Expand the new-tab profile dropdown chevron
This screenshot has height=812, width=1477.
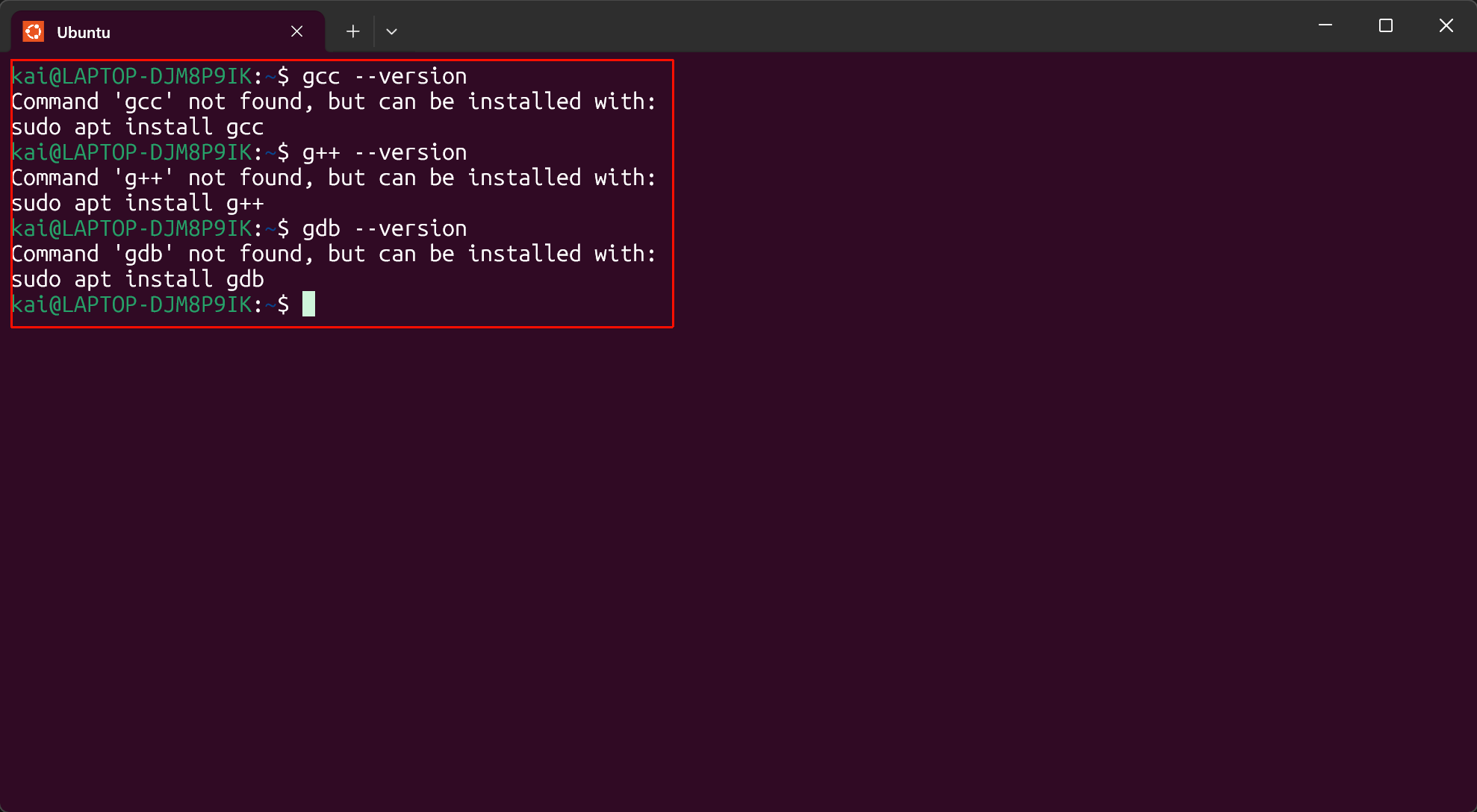tap(391, 31)
